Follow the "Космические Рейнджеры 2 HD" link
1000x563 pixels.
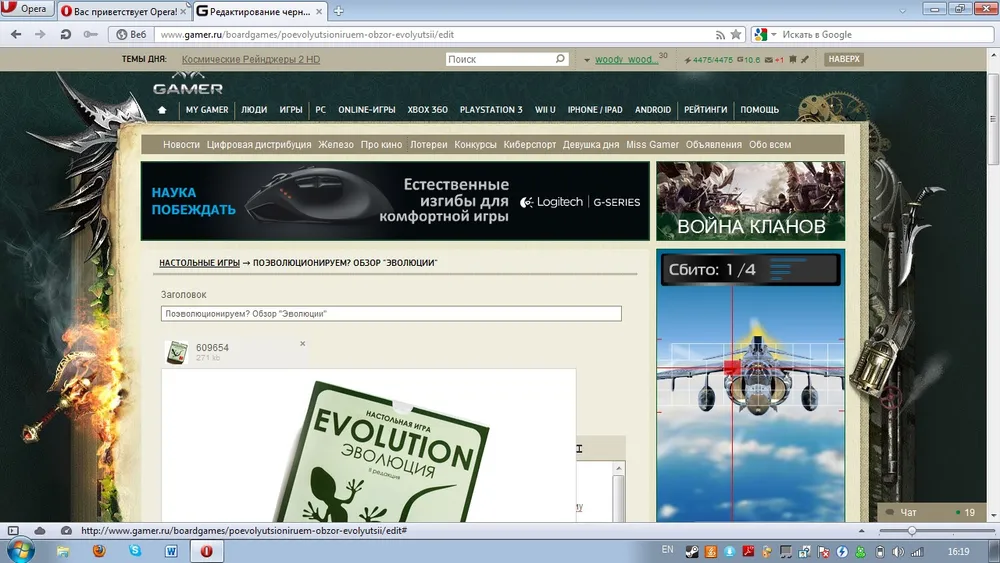(251, 60)
